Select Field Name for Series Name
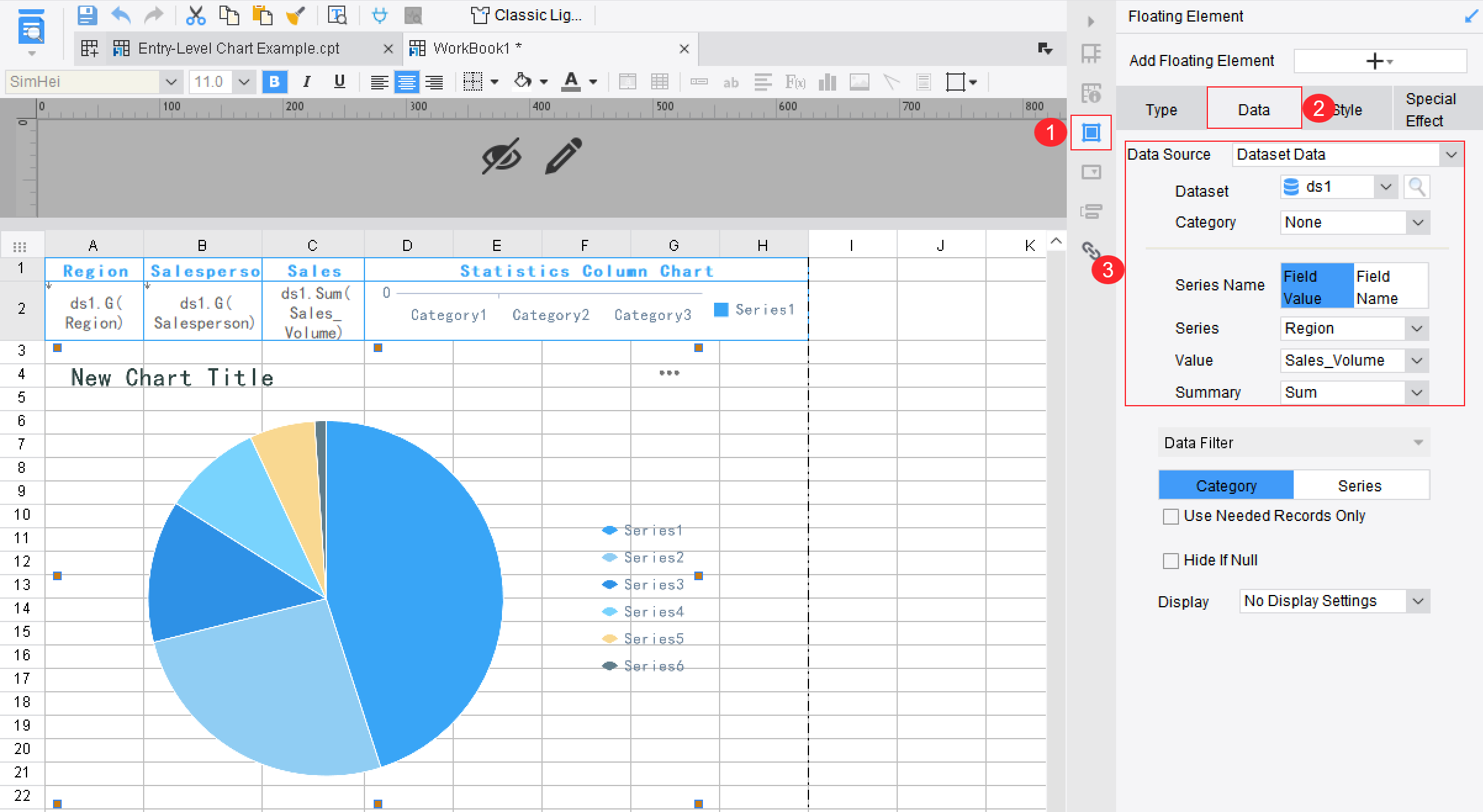This screenshot has height=812, width=1483. click(x=1391, y=286)
